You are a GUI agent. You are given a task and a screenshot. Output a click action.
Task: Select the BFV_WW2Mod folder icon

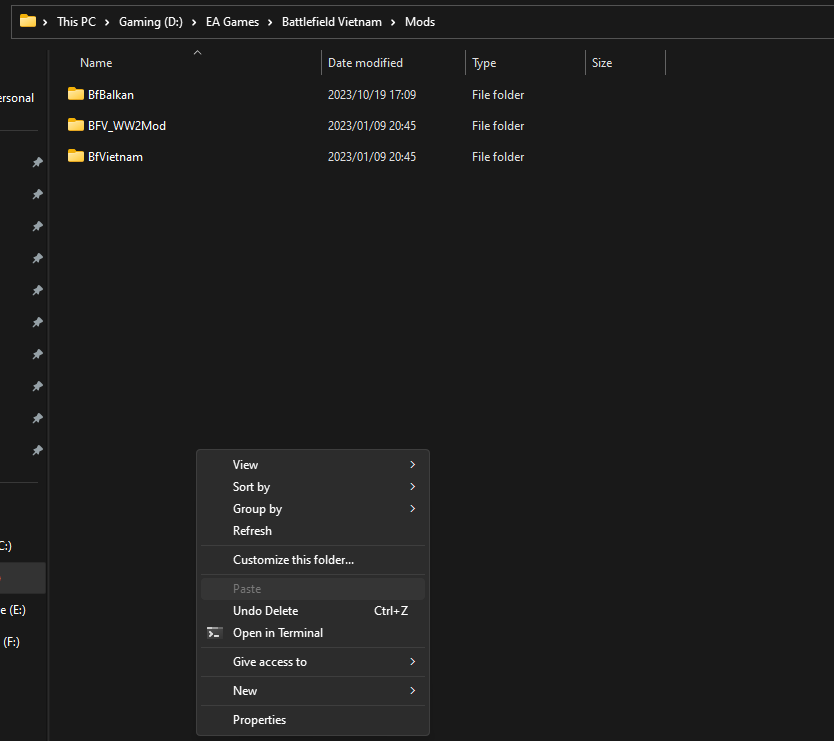[x=76, y=125]
